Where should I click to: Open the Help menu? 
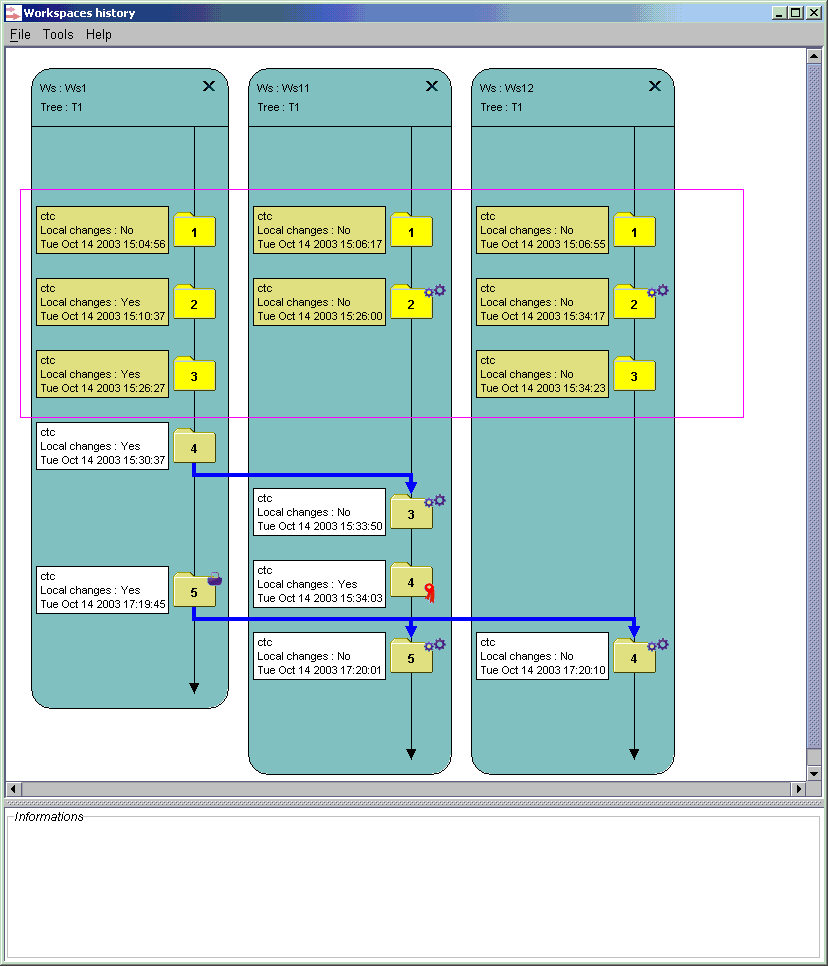(x=99, y=34)
